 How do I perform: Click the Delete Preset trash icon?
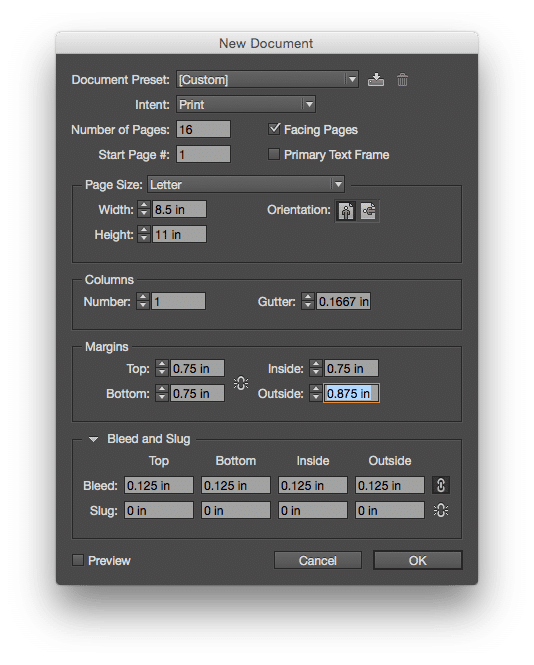pos(402,80)
